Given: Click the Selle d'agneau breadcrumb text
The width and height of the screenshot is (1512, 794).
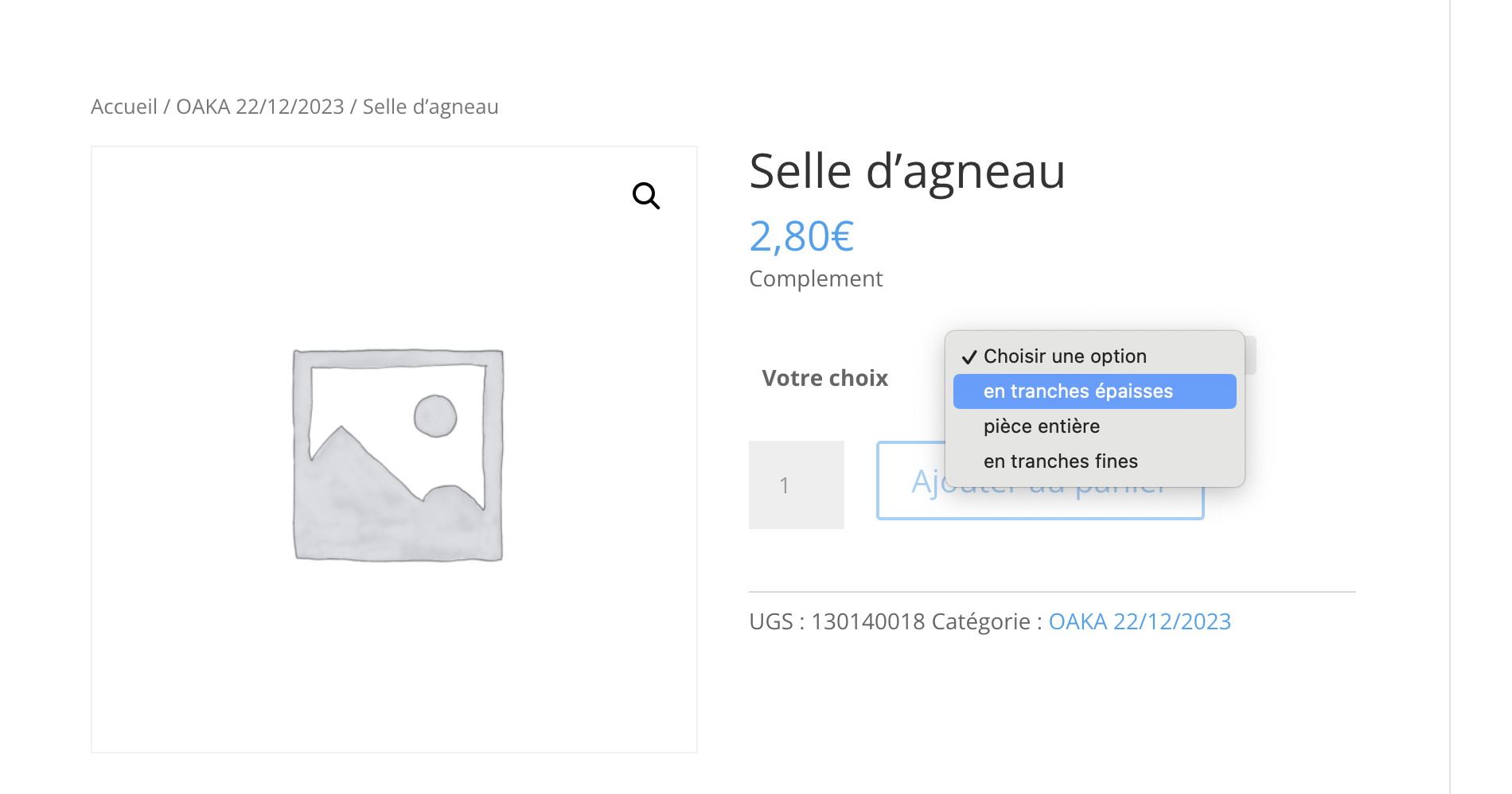Looking at the screenshot, I should tap(431, 107).
